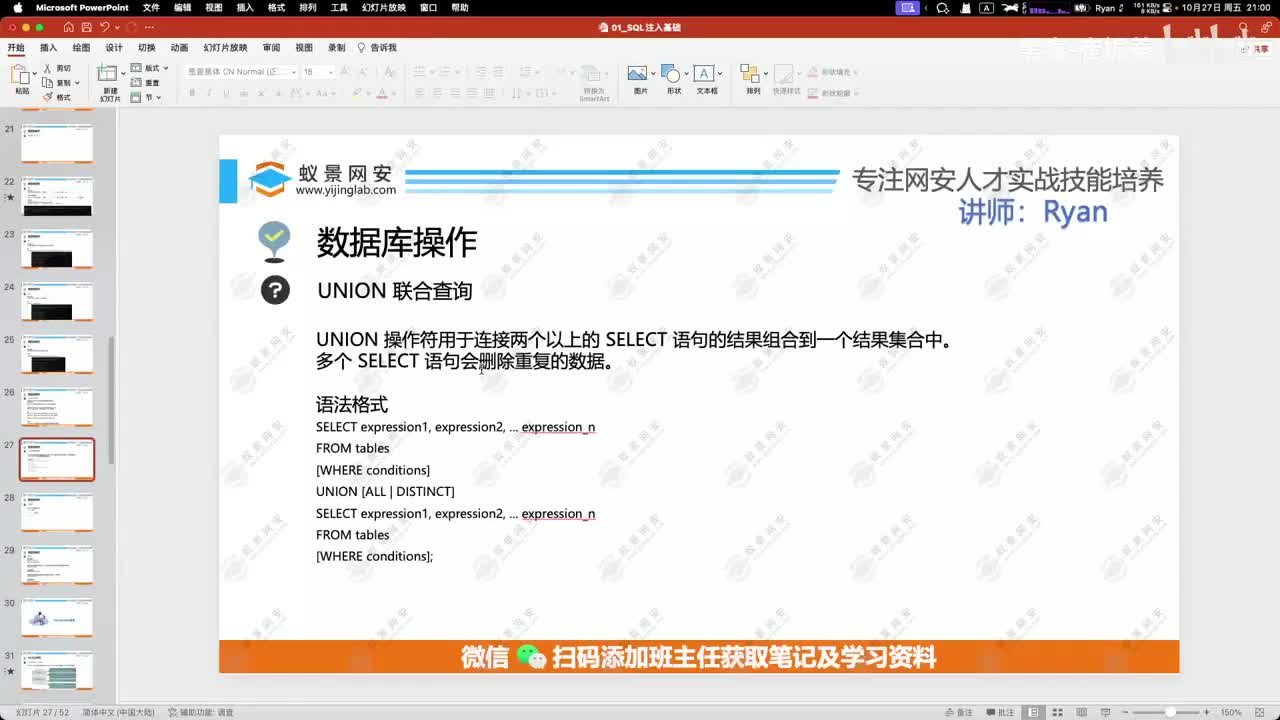
Task: Open the Help menu in menu bar
Action: 459,7
